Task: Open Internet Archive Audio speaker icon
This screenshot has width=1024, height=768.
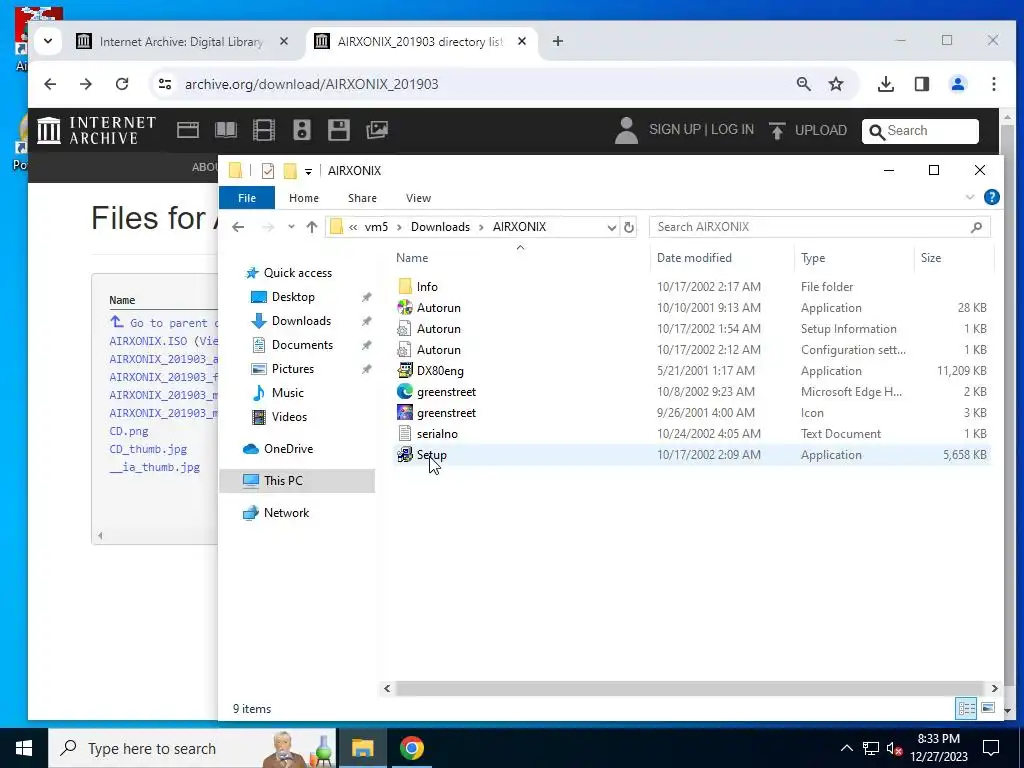Action: pyautogui.click(x=302, y=130)
